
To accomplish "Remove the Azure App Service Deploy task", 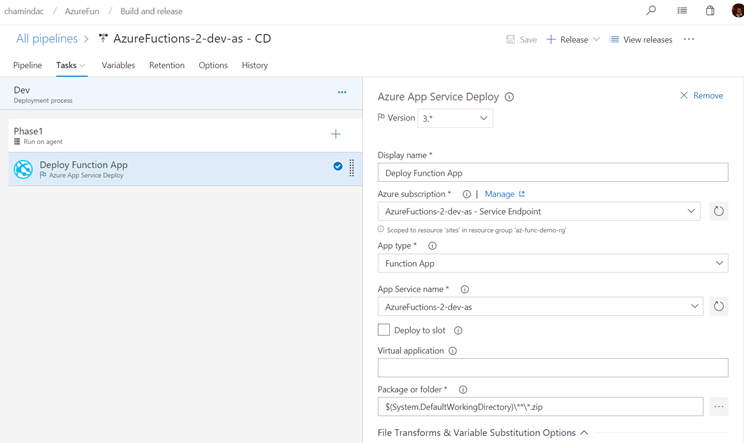I will (x=701, y=96).
